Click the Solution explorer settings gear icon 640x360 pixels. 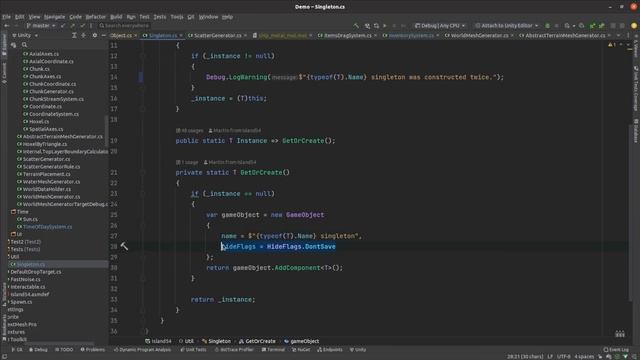[x=95, y=36]
